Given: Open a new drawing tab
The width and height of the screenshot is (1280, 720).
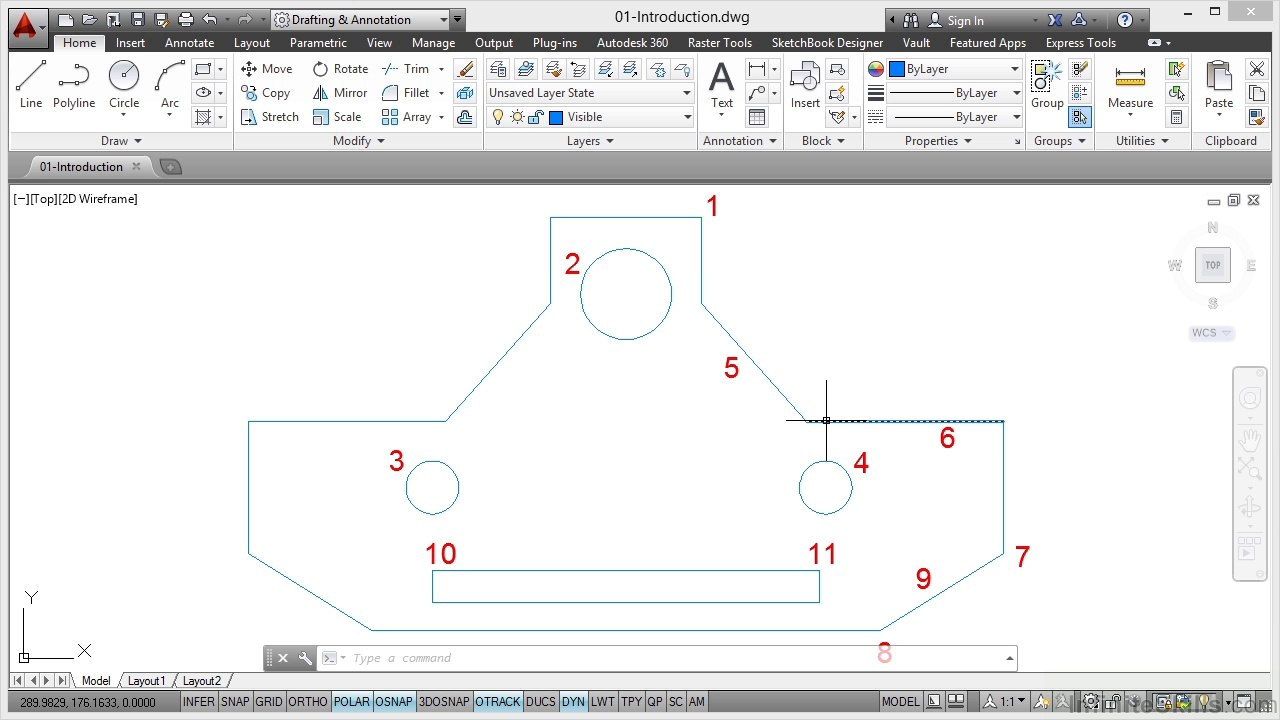Looking at the screenshot, I should [x=171, y=167].
